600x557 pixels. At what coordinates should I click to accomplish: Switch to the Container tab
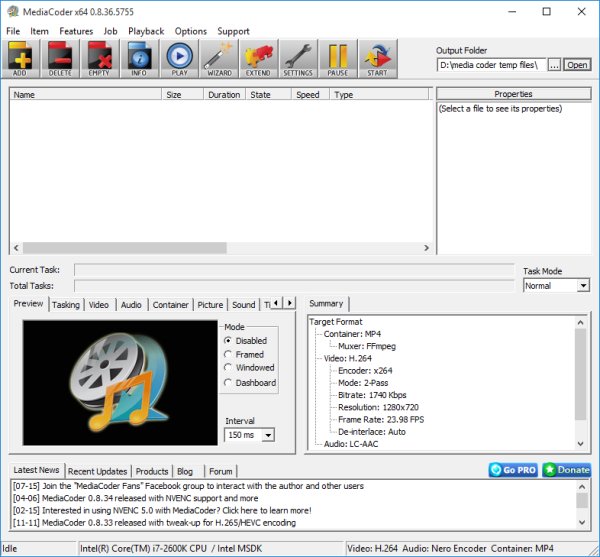170,305
